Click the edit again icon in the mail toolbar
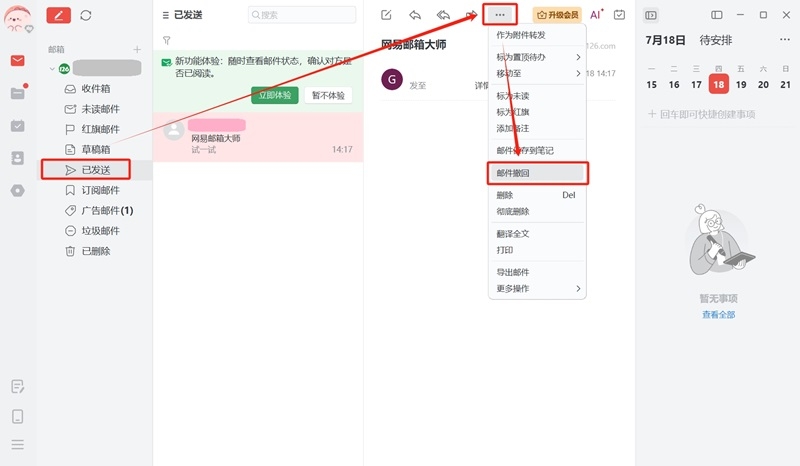 click(386, 15)
